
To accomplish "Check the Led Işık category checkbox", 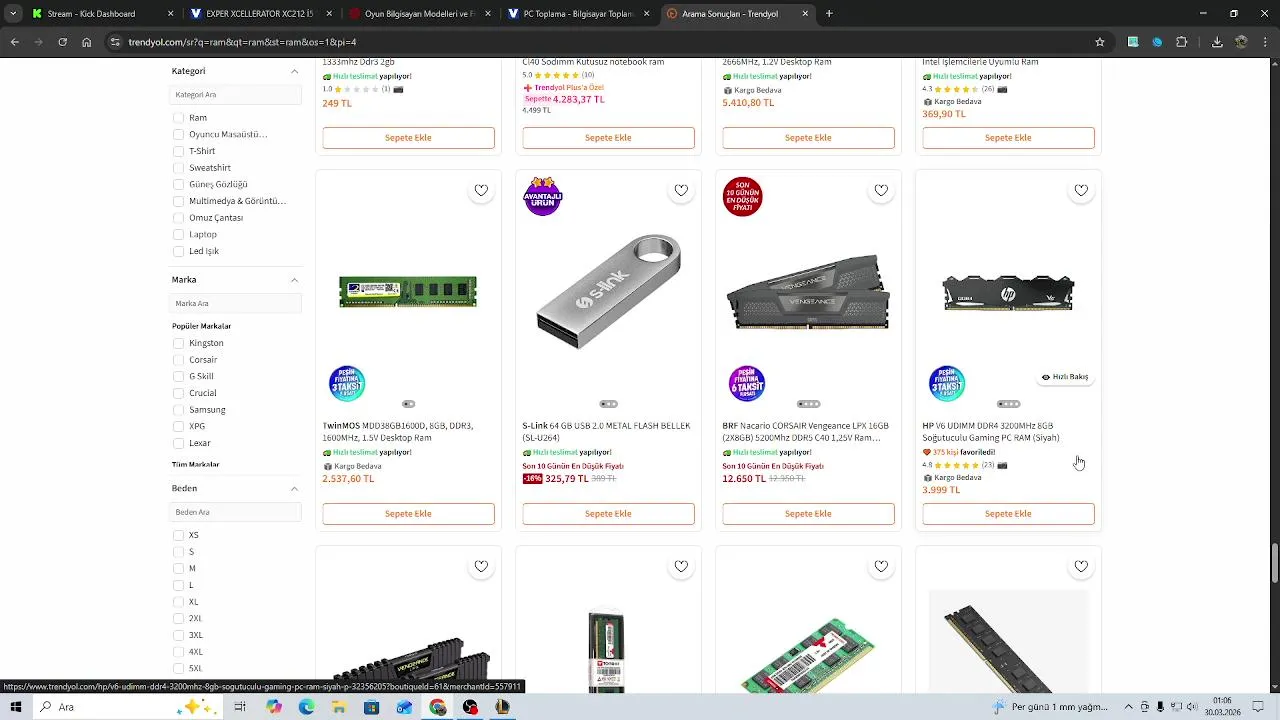I will (178, 251).
